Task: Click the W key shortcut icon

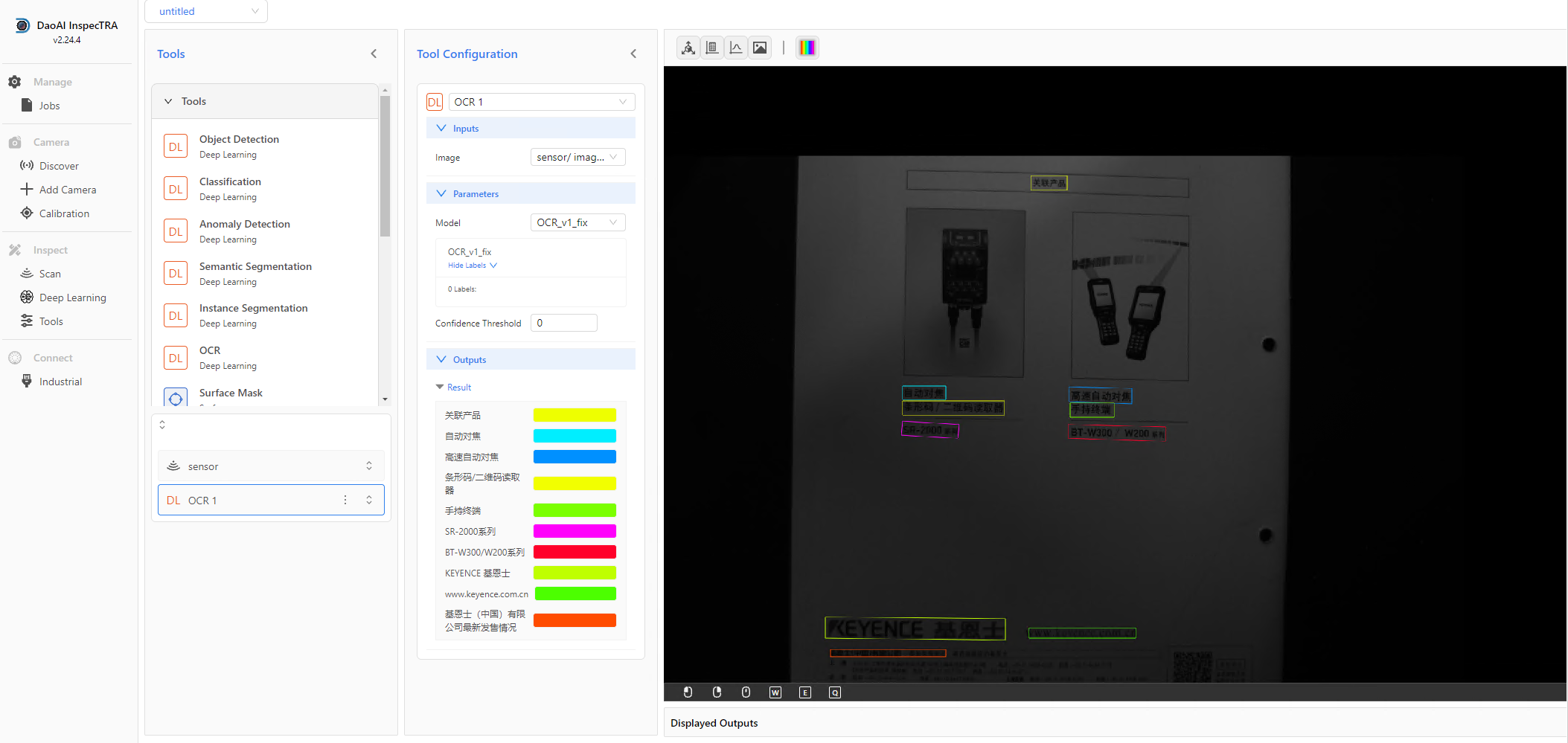Action: (x=775, y=692)
